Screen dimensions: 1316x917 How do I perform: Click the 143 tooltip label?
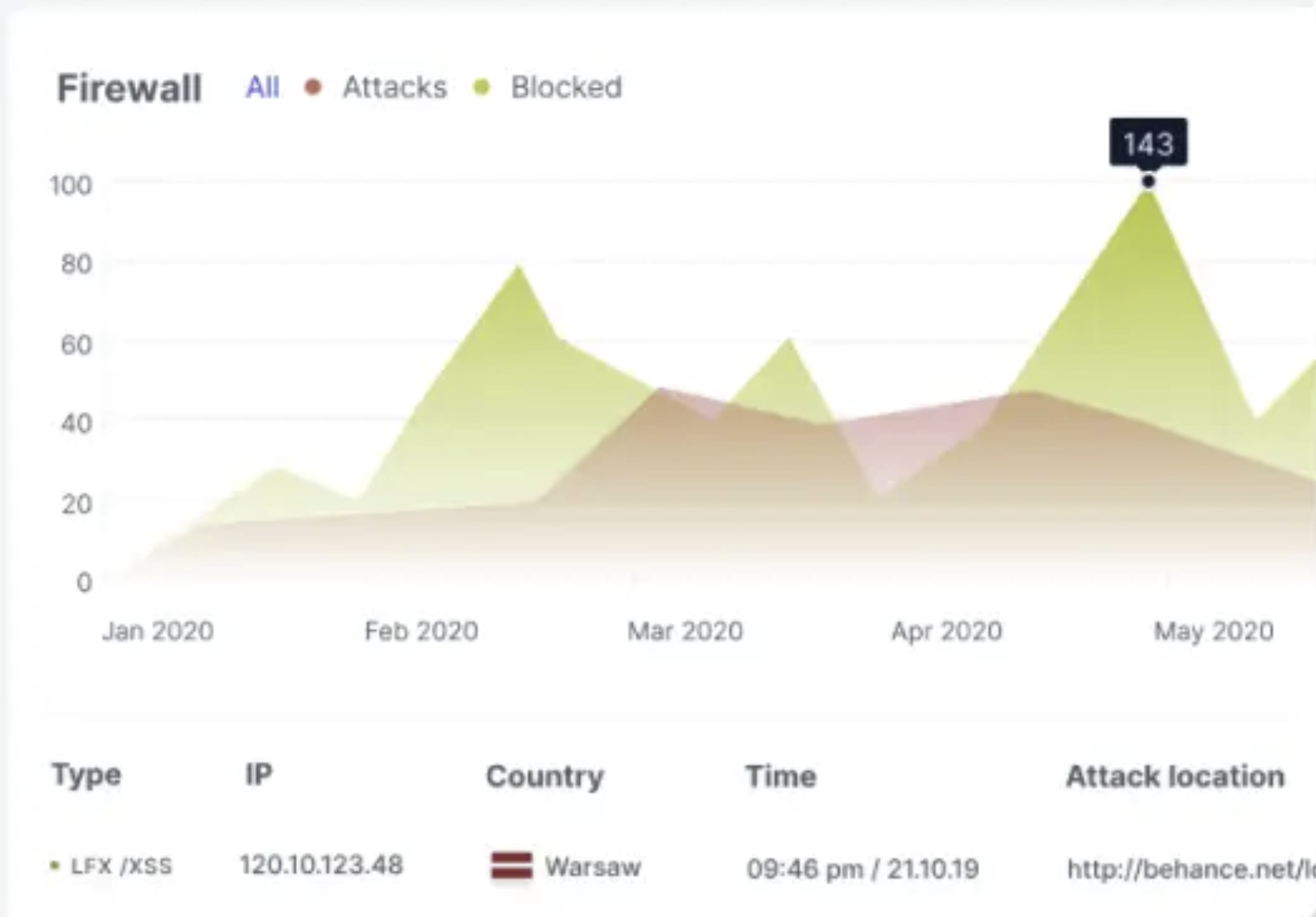(x=1148, y=143)
